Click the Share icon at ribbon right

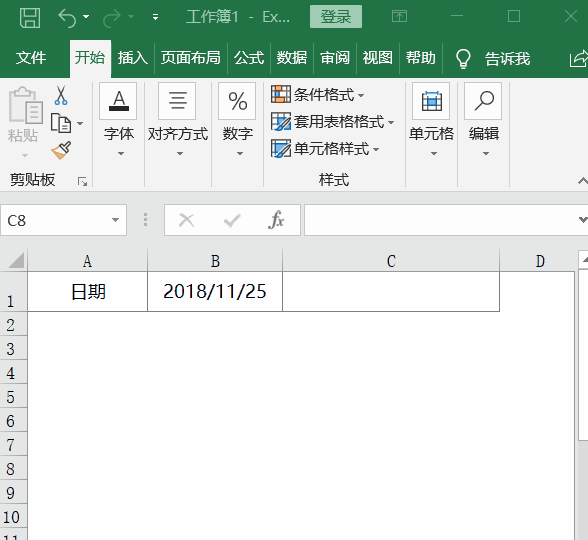point(579,58)
